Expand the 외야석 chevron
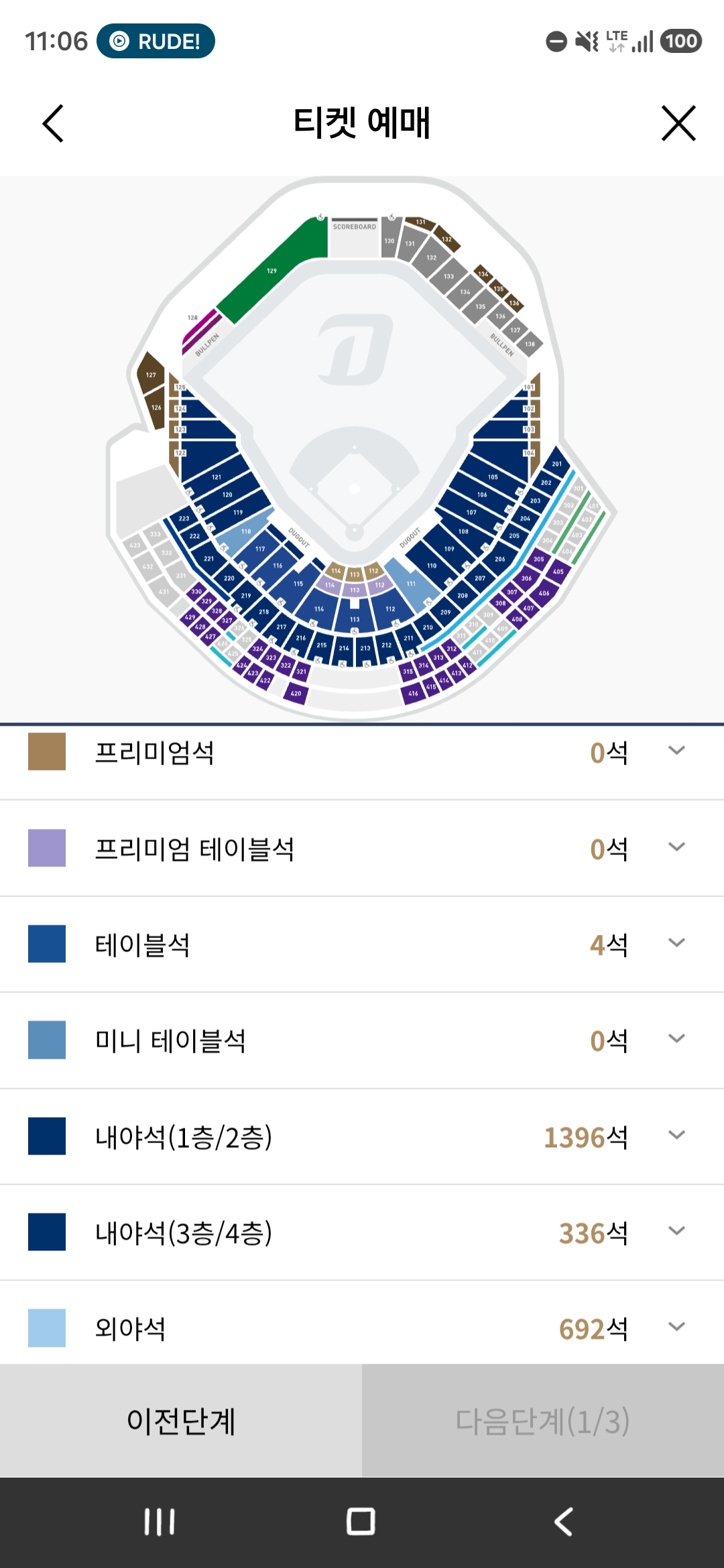Screen dimensions: 724x1568 [x=676, y=1327]
